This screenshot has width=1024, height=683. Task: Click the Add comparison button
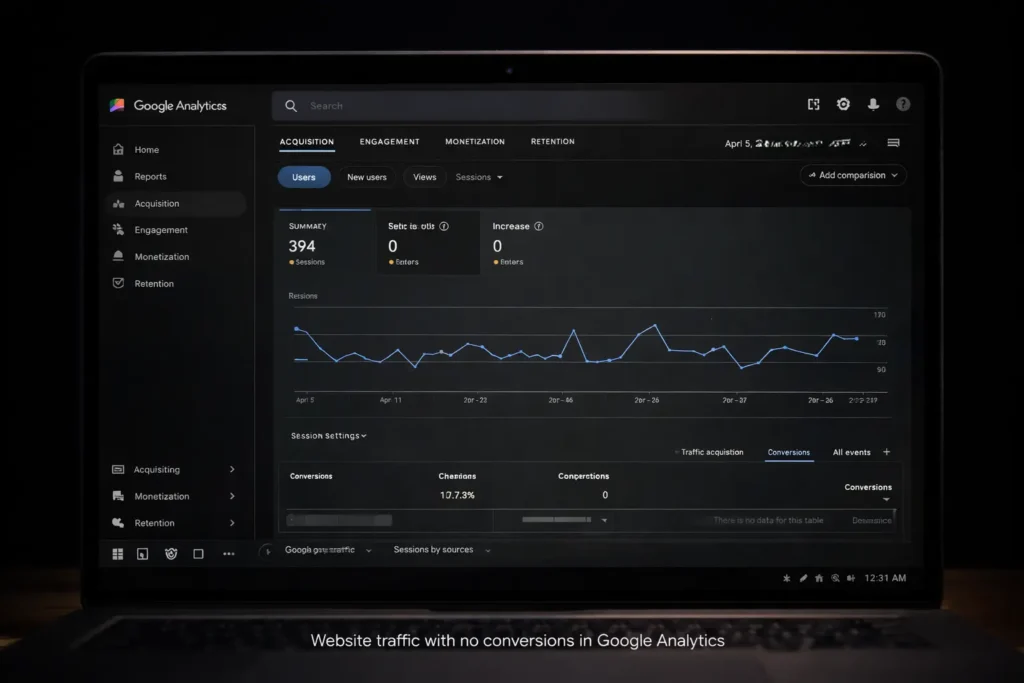click(853, 175)
